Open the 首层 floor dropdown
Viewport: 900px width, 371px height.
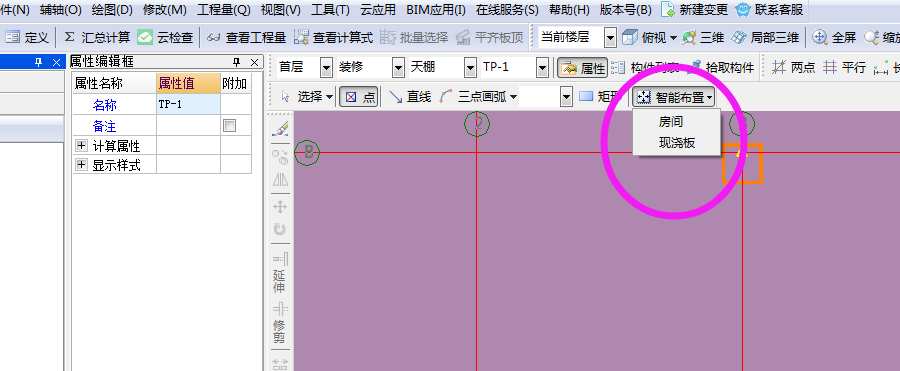tap(326, 68)
